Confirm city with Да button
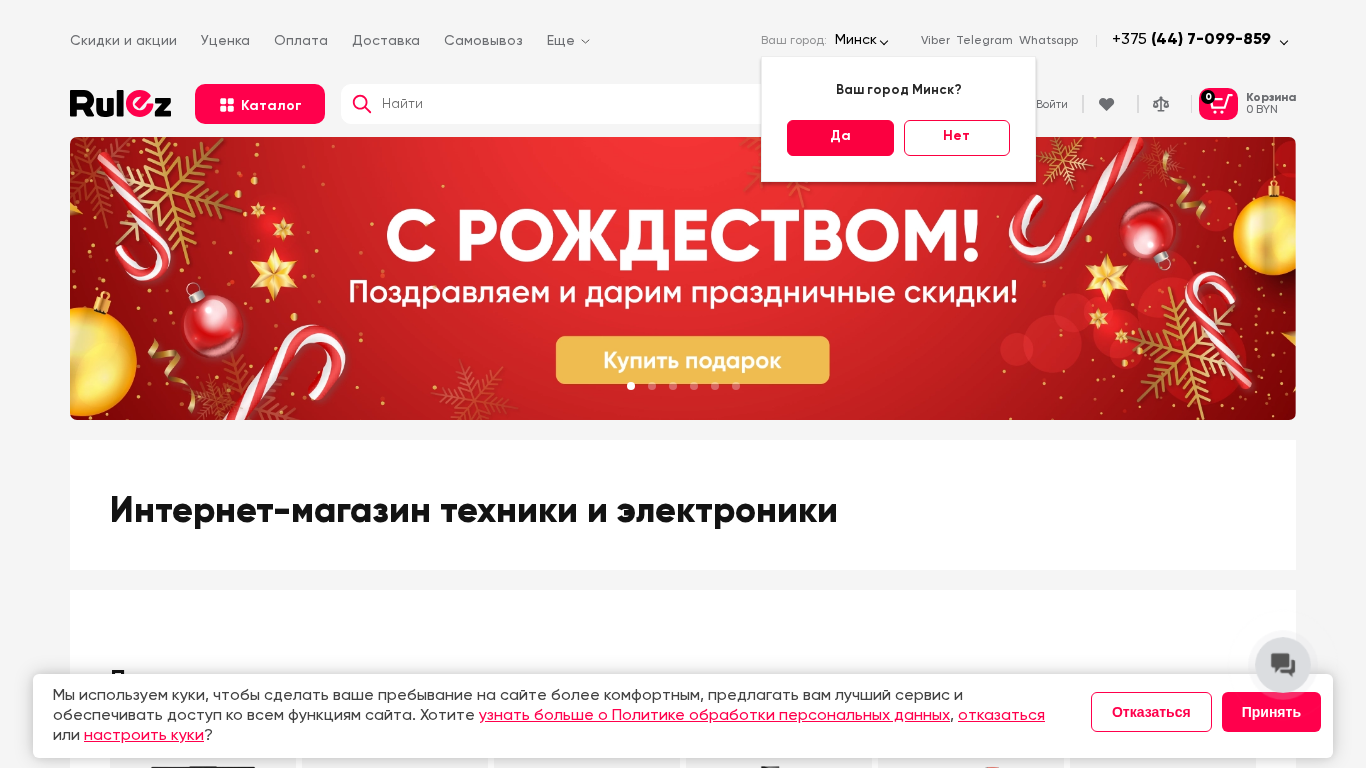 click(x=840, y=138)
